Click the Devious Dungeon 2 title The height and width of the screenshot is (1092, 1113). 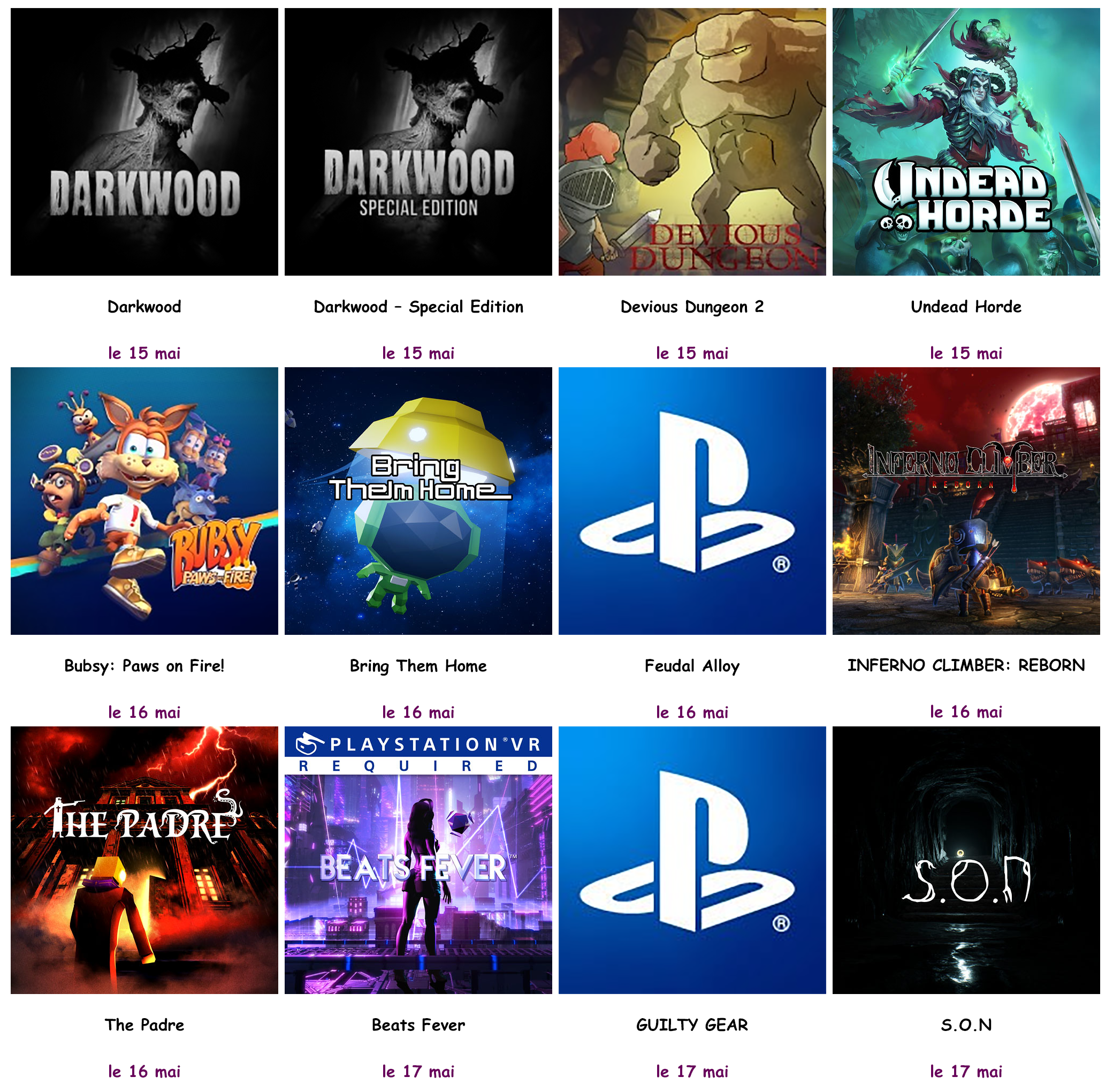(x=692, y=307)
